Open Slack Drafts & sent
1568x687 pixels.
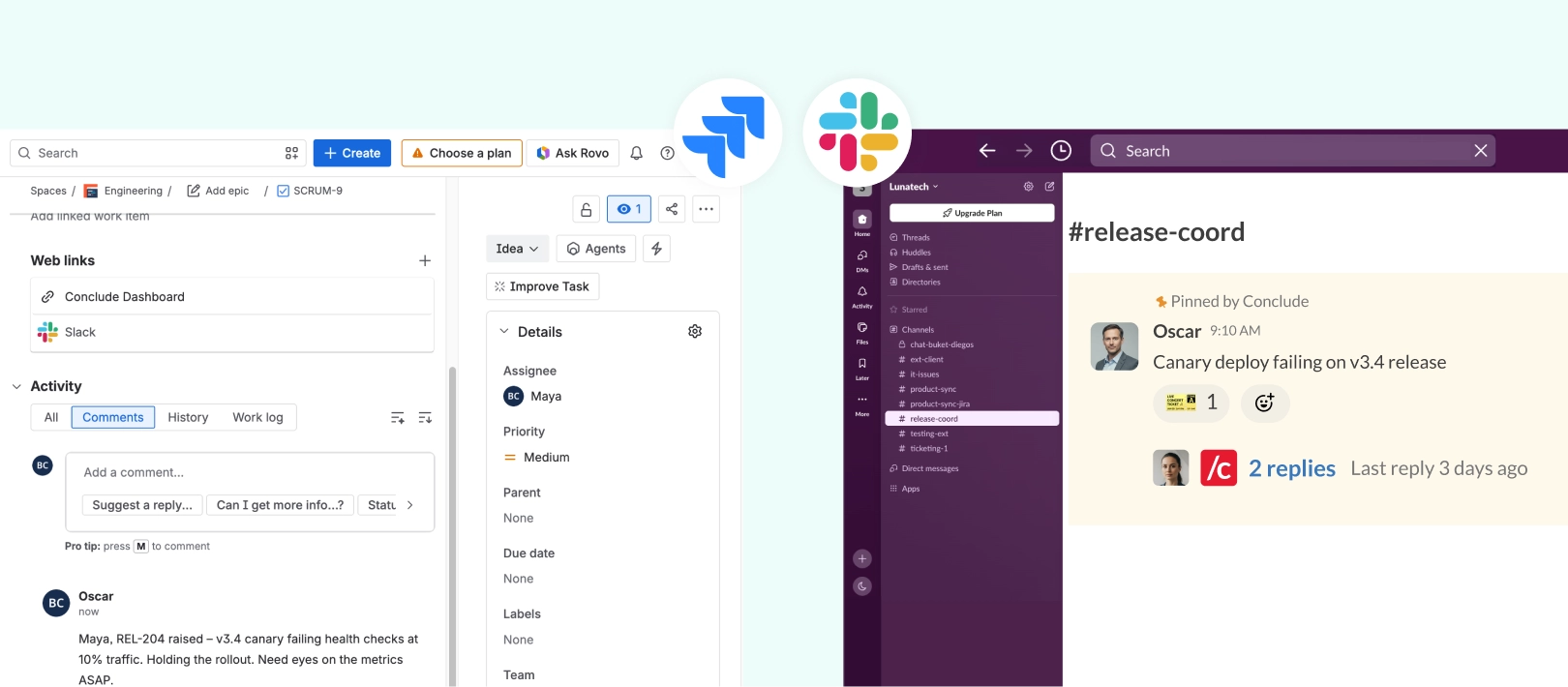[919, 267]
